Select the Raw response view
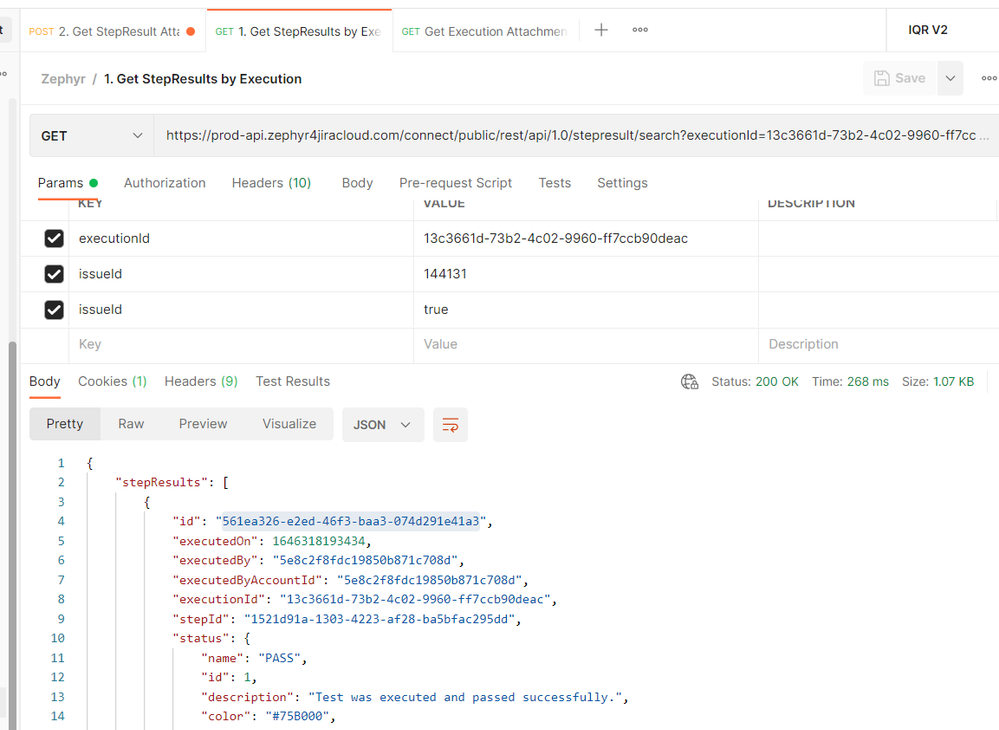Screen dimensions: 999x730 click(x=131, y=424)
